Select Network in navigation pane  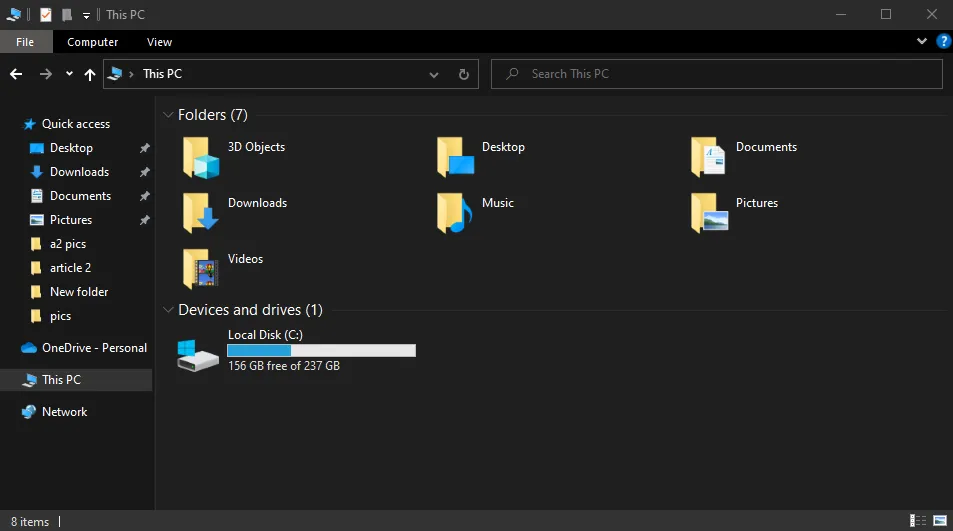(x=64, y=412)
